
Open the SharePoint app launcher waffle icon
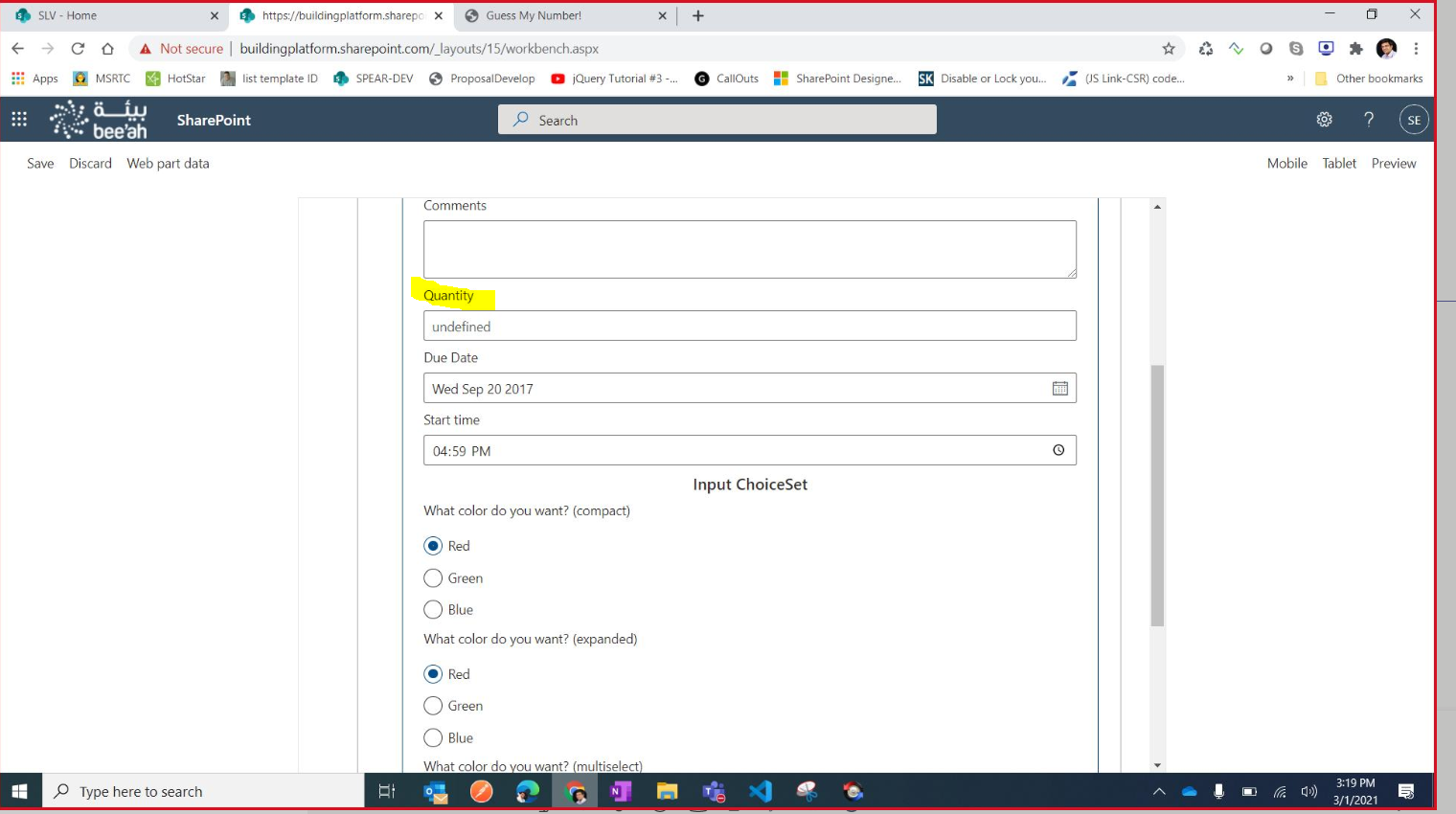18,119
